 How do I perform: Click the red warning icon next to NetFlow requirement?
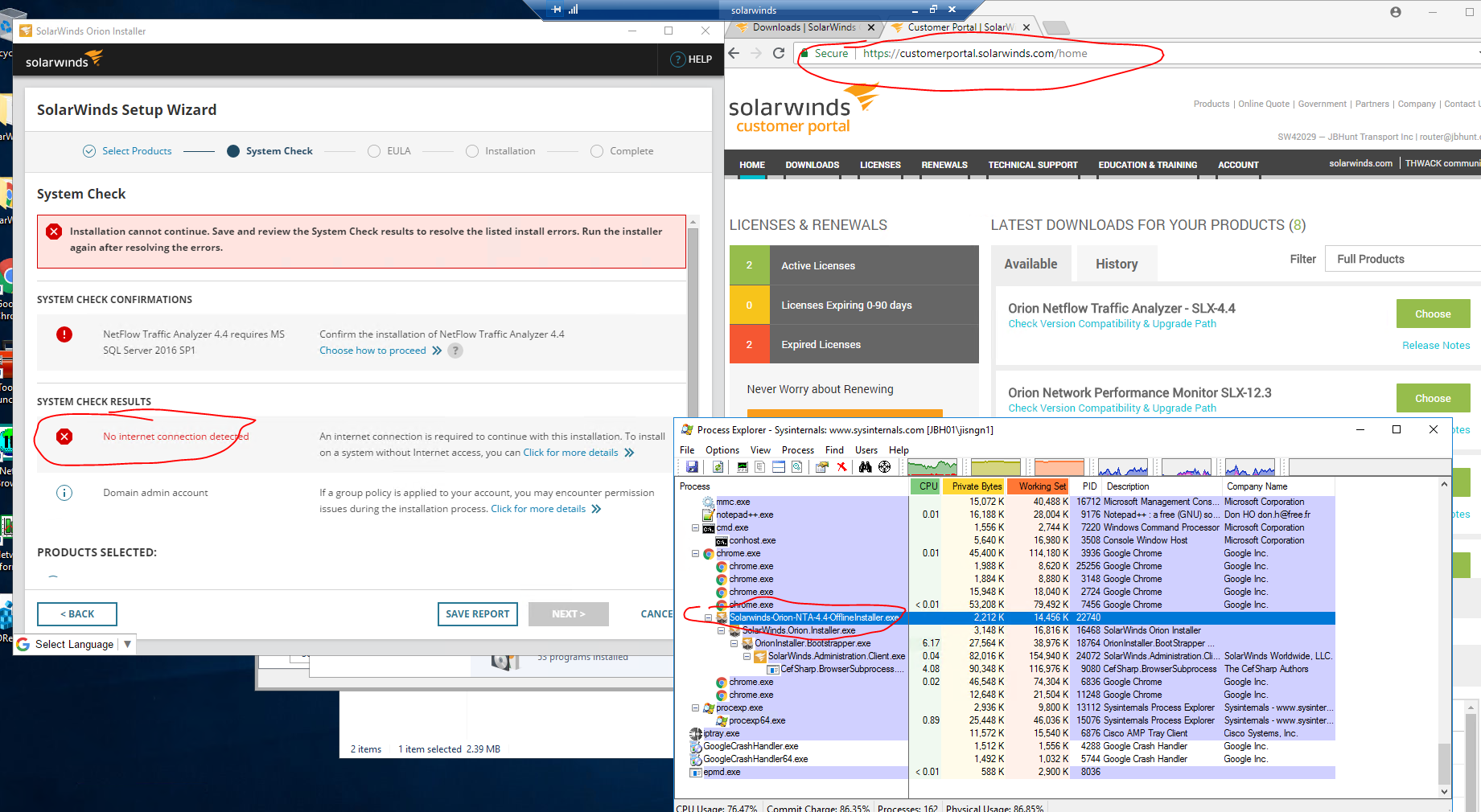coord(64,334)
